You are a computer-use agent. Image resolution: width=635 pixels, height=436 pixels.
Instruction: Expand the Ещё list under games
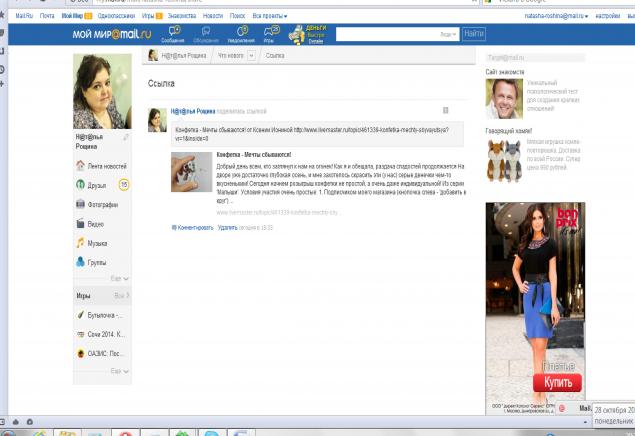point(120,371)
